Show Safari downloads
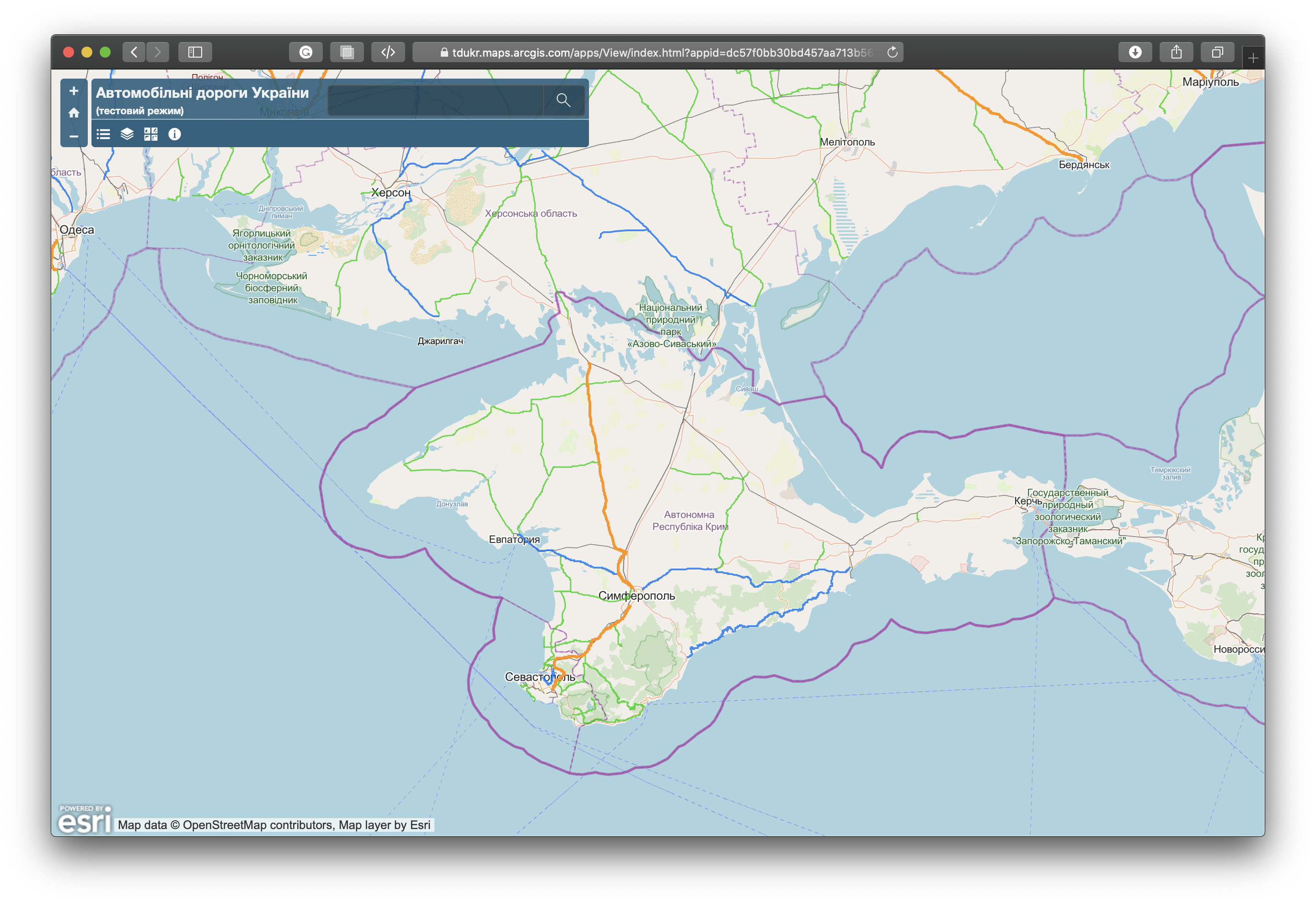The width and height of the screenshot is (1316, 904). pyautogui.click(x=1135, y=52)
